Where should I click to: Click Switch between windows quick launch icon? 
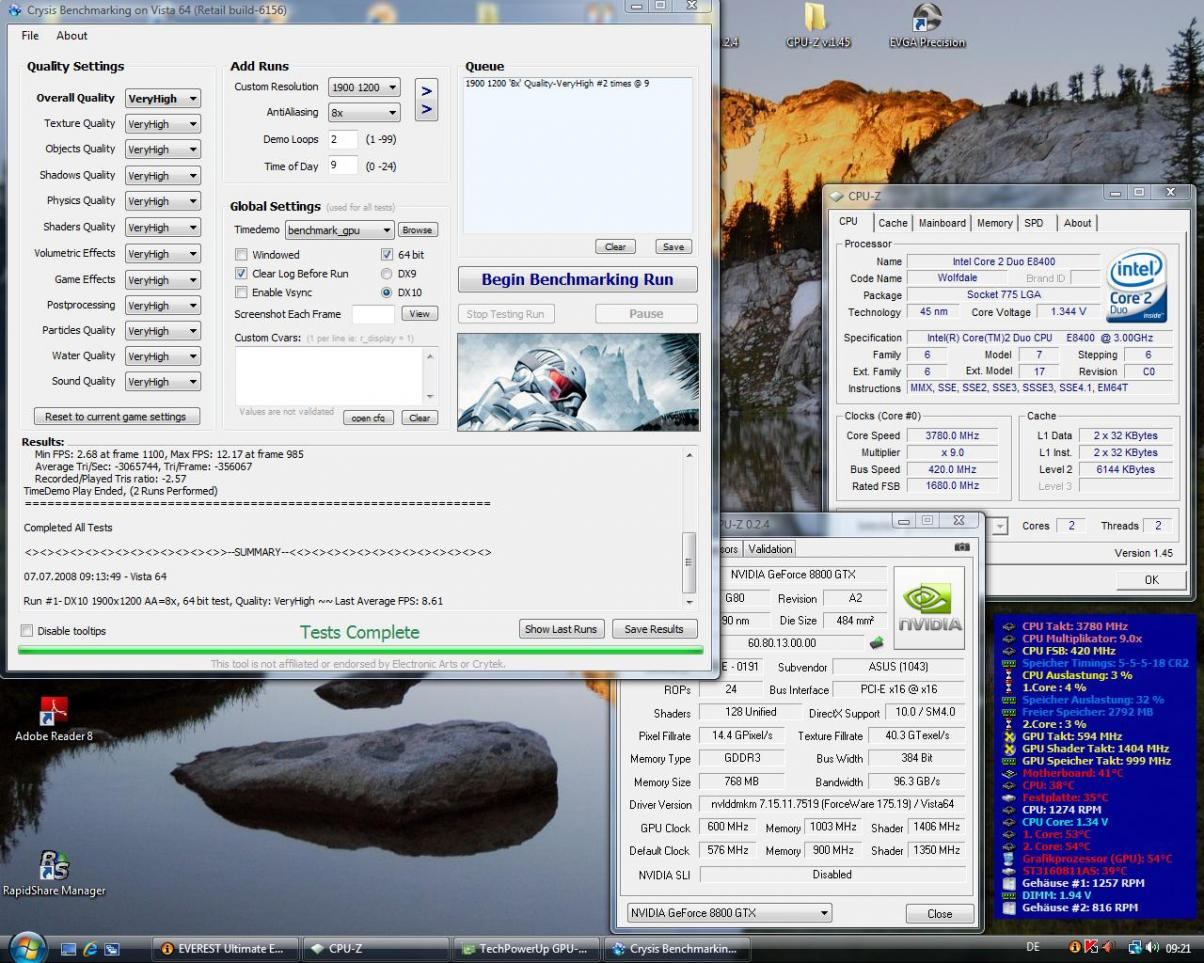coord(112,949)
